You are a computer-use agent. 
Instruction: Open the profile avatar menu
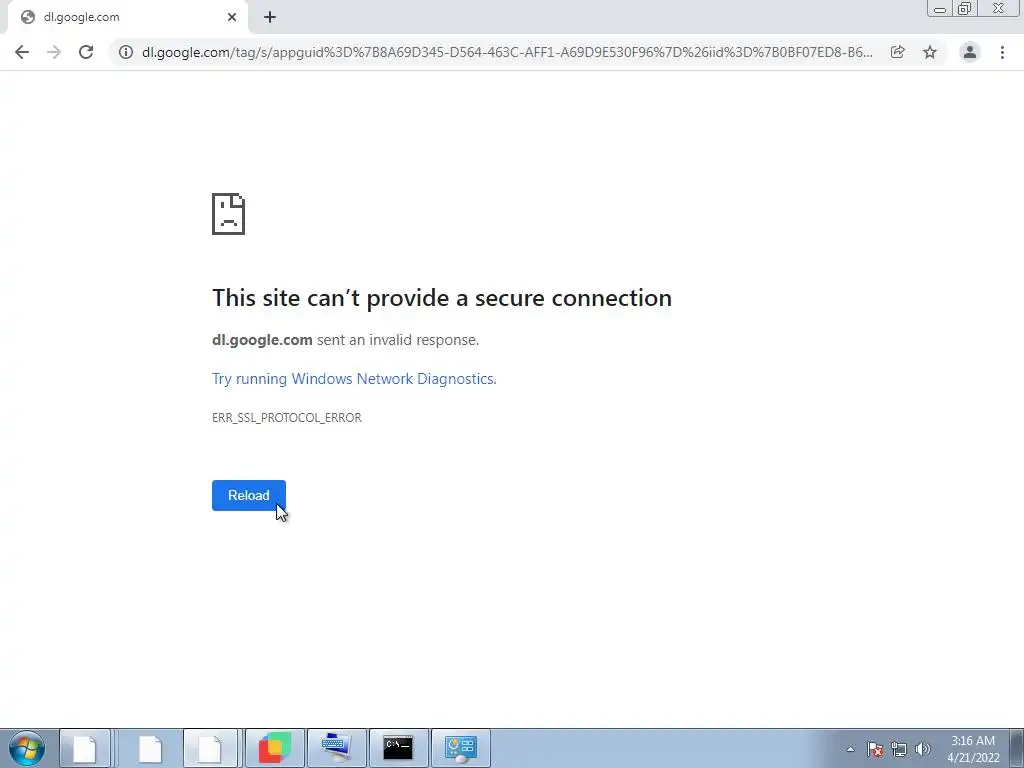pyautogui.click(x=970, y=52)
